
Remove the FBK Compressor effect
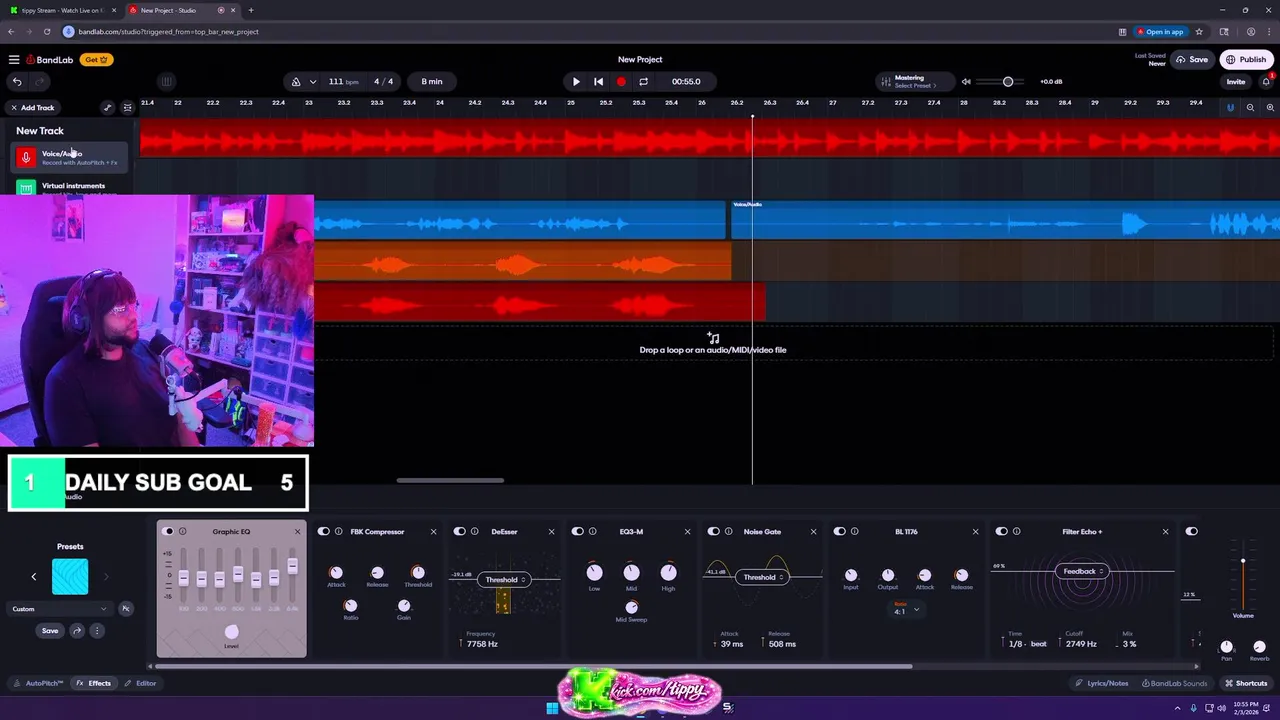[433, 532]
